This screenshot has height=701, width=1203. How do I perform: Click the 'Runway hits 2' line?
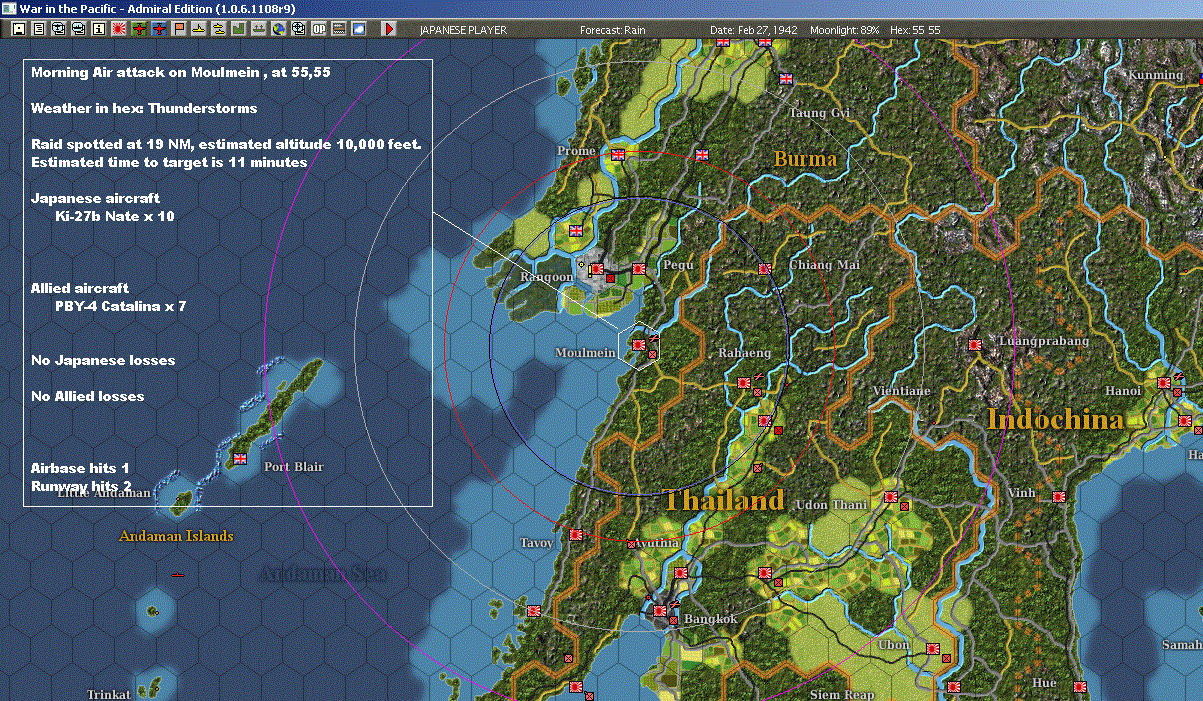pos(81,486)
